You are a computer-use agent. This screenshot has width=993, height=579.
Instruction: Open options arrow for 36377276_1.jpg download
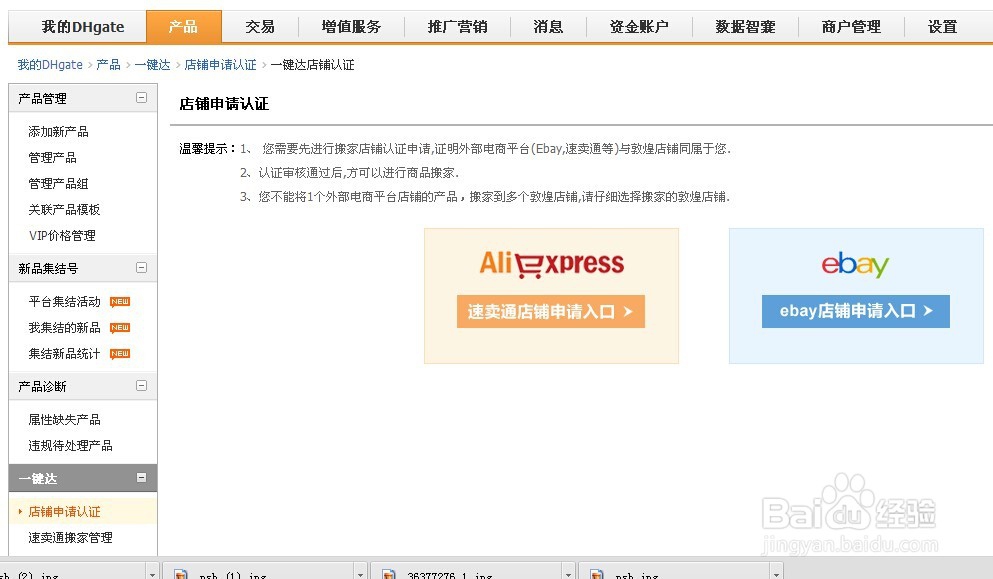(568, 574)
